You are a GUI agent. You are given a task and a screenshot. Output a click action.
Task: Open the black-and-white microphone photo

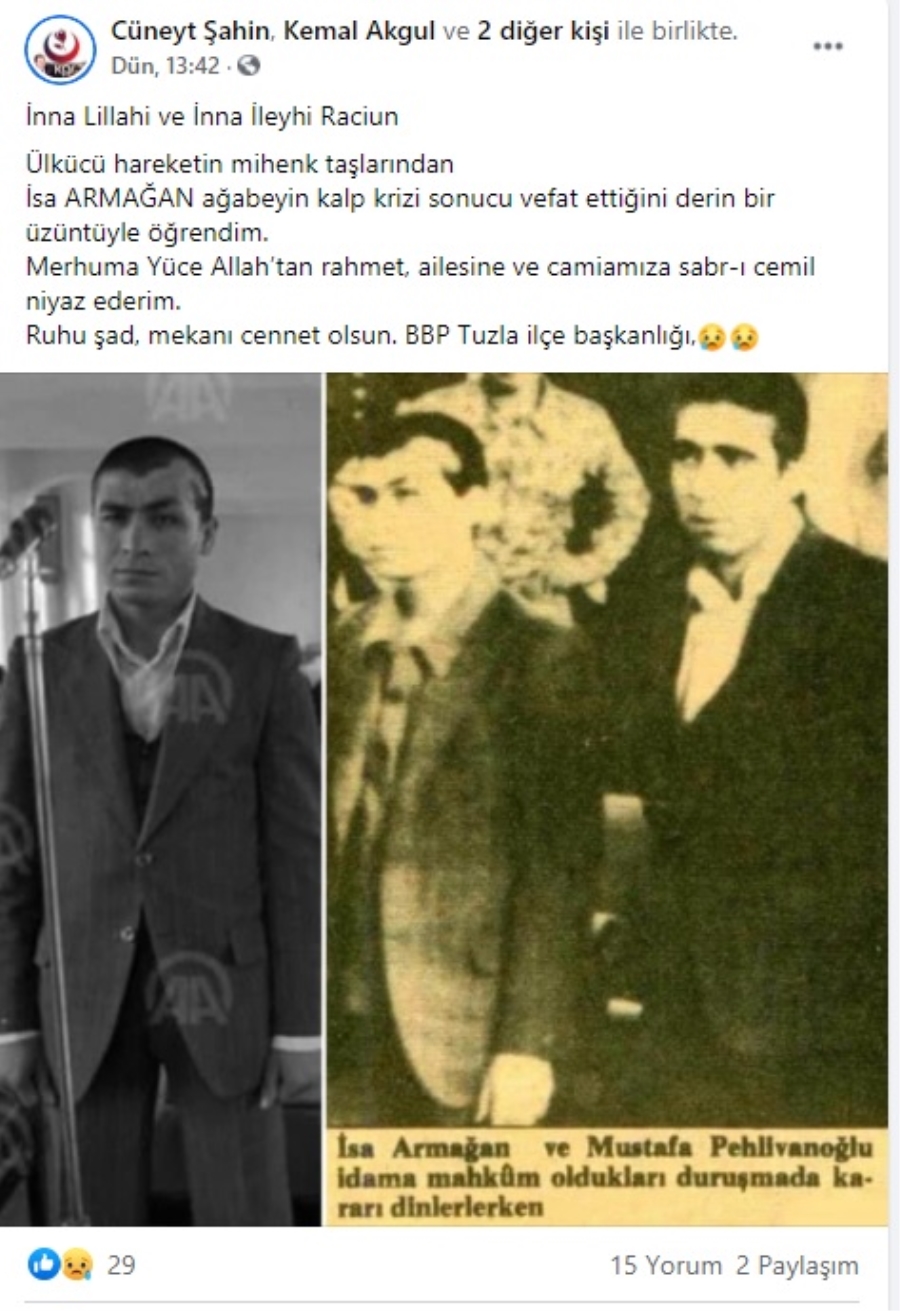[x=160, y=799]
